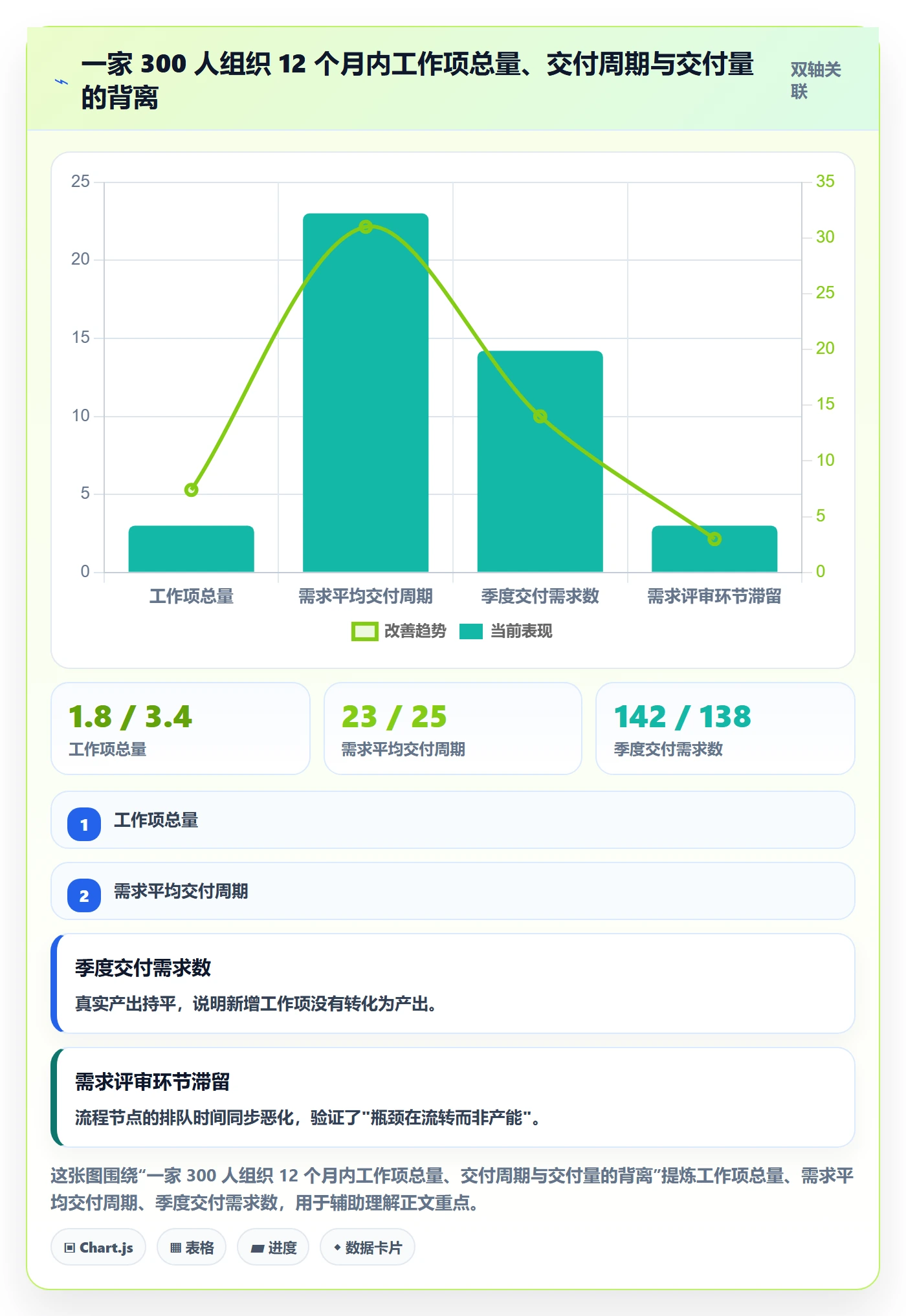Open list row 需求平均交付周期
The image size is (906, 1316).
[x=453, y=891]
